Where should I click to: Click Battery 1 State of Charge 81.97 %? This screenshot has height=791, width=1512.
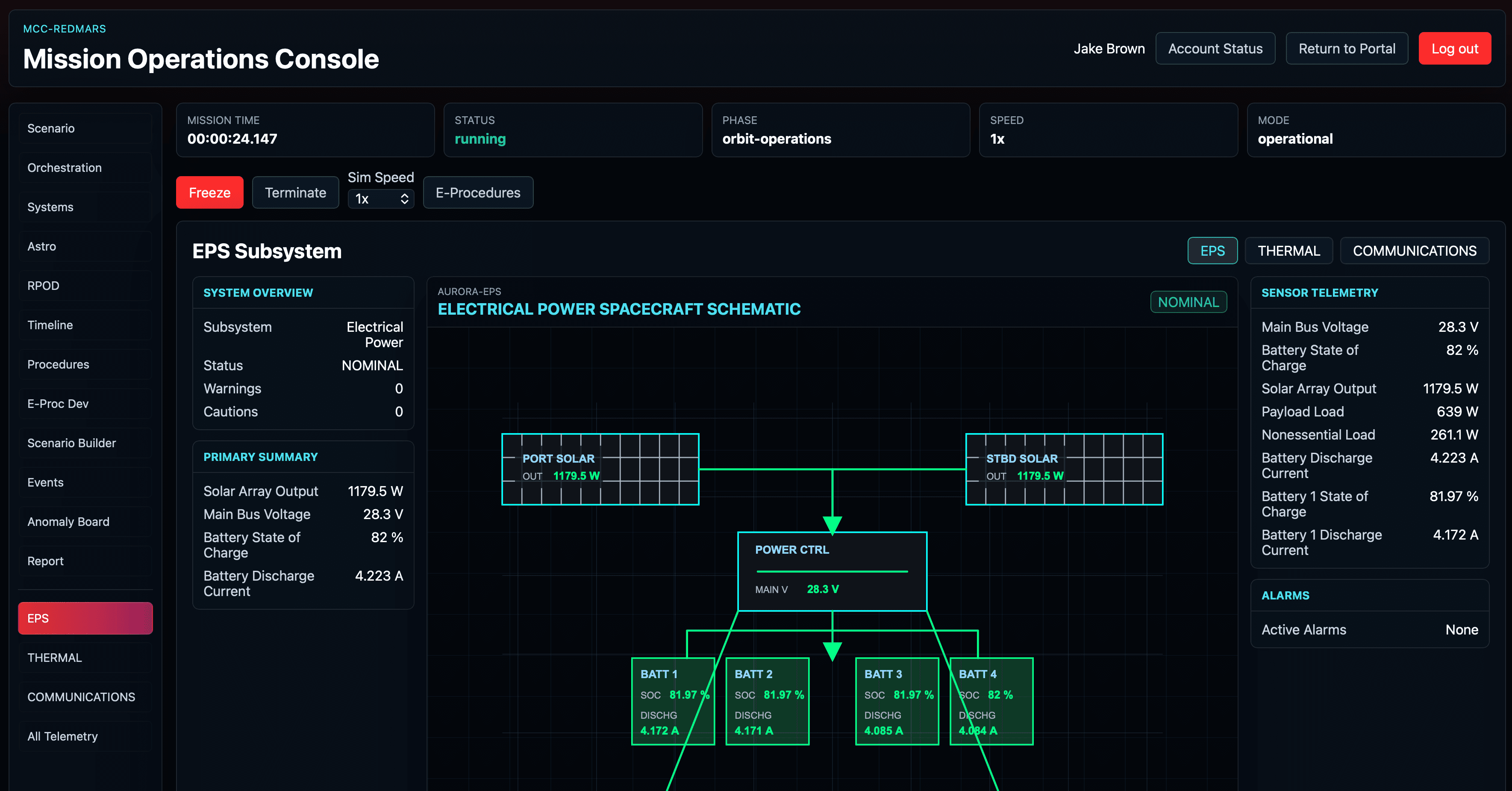coord(1369,504)
